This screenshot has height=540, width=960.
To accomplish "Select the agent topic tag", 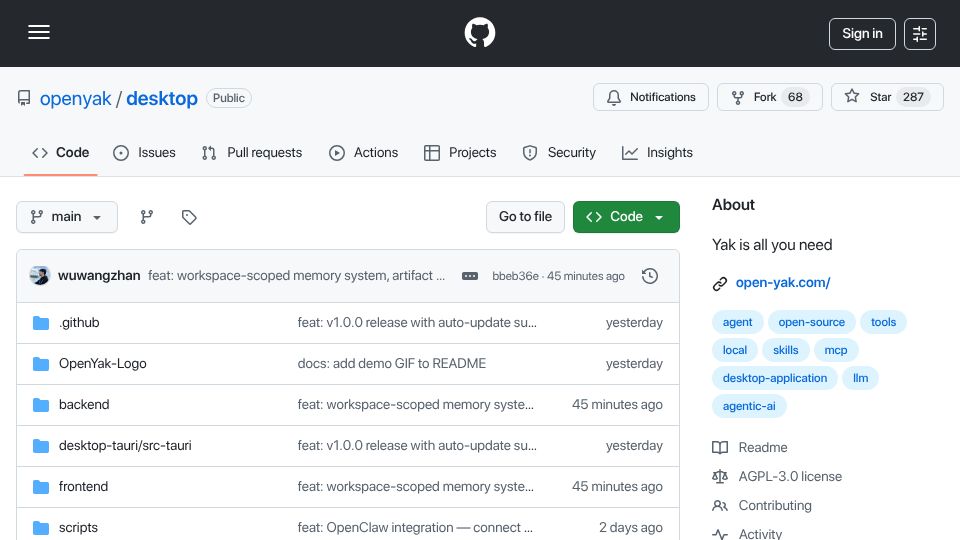I will tap(737, 322).
